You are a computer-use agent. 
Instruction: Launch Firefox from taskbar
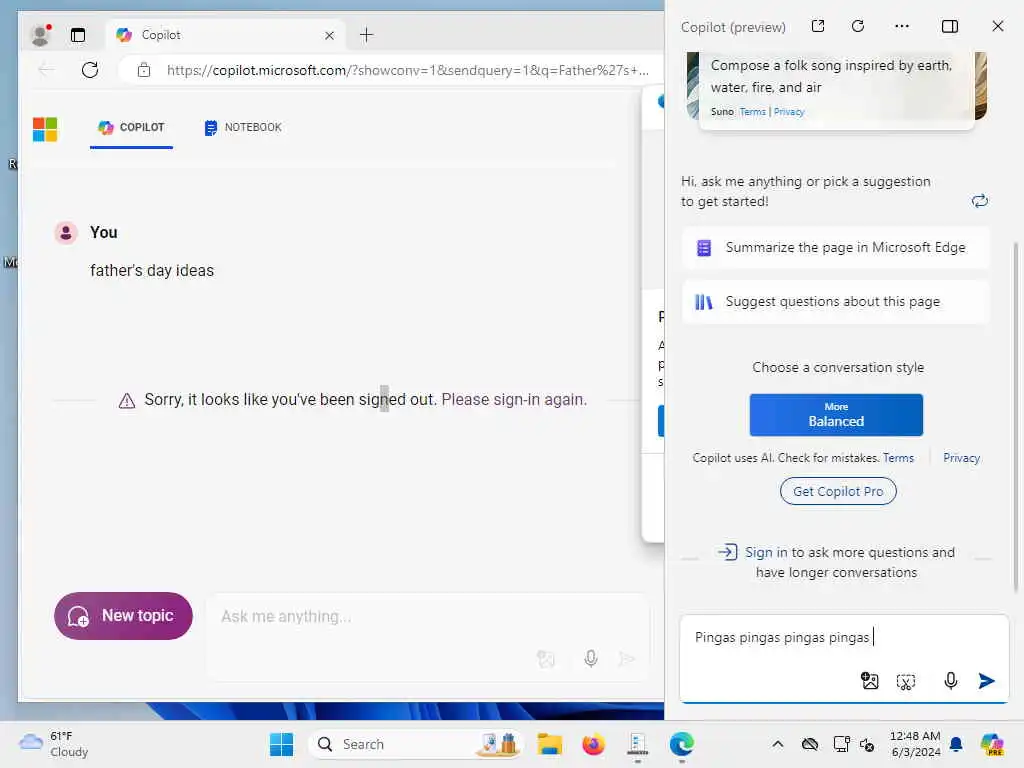(593, 744)
